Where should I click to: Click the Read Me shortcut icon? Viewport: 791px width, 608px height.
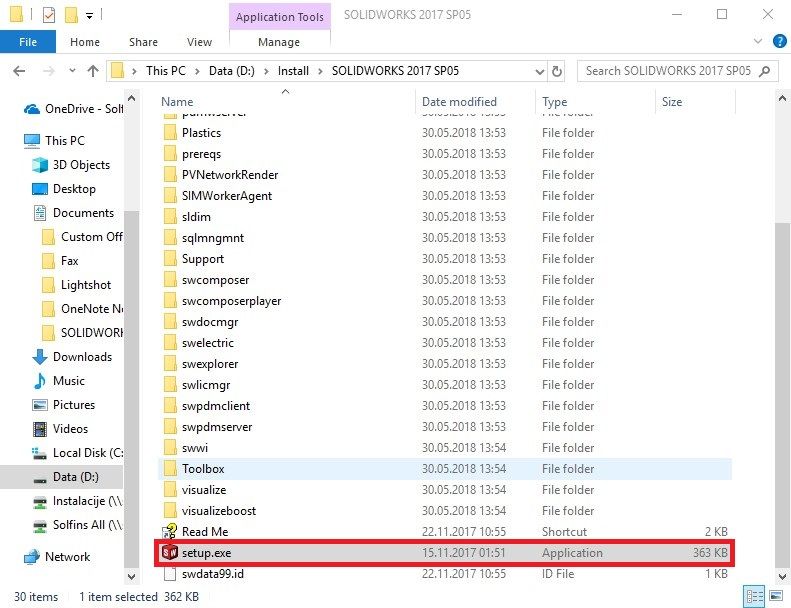[169, 532]
